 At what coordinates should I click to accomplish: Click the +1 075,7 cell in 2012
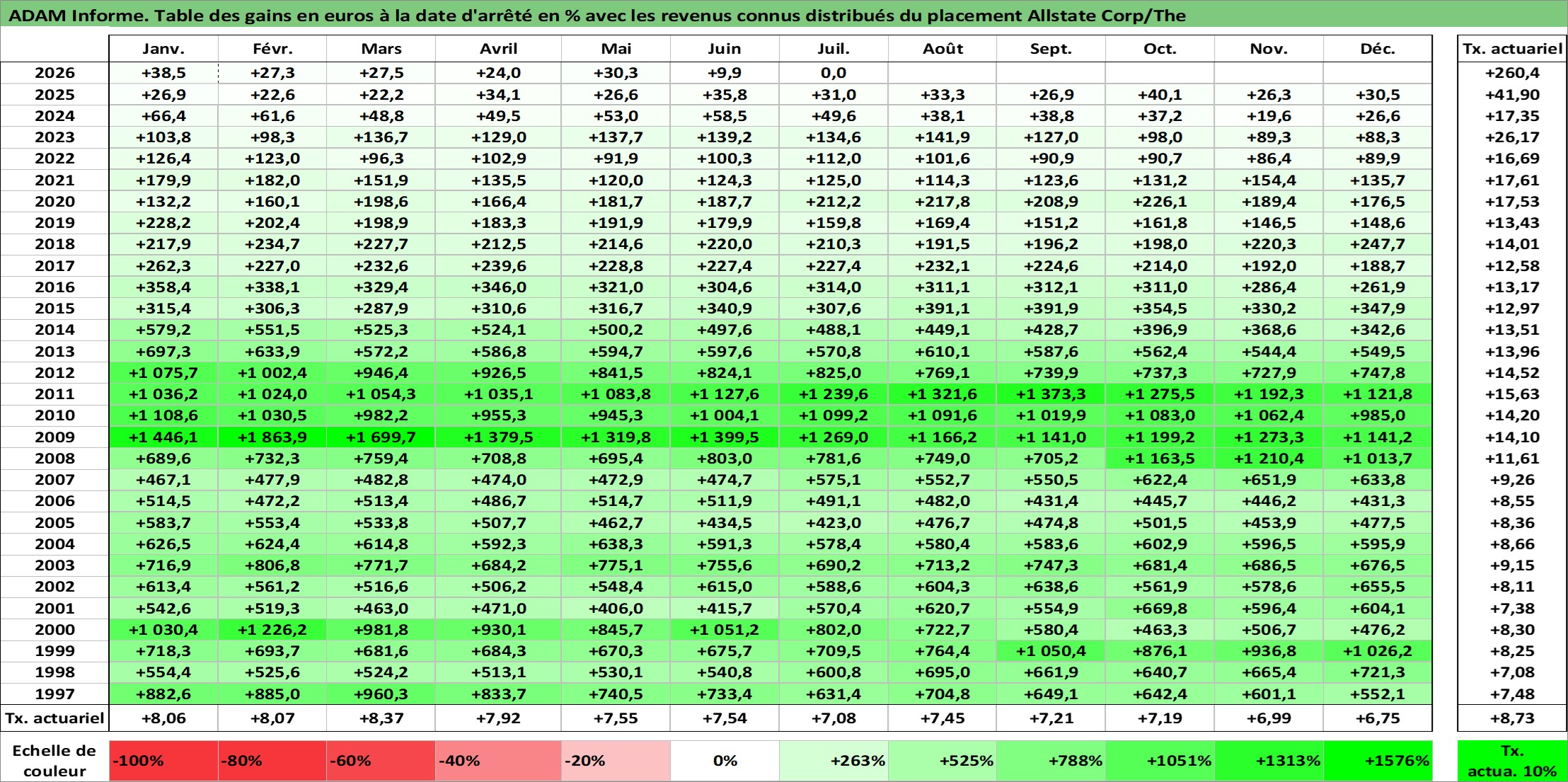point(163,373)
